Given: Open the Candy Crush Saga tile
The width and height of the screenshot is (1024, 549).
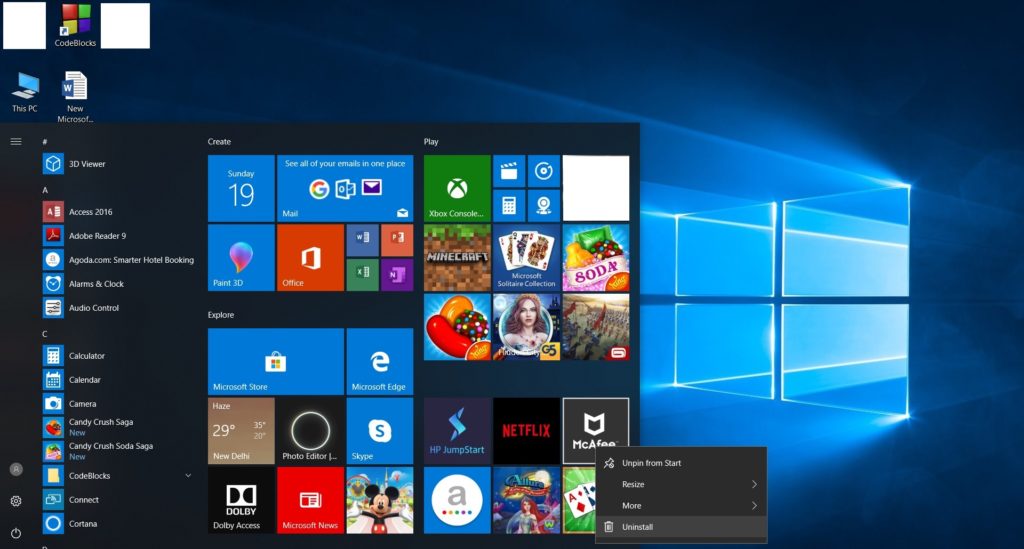Looking at the screenshot, I should 457,327.
